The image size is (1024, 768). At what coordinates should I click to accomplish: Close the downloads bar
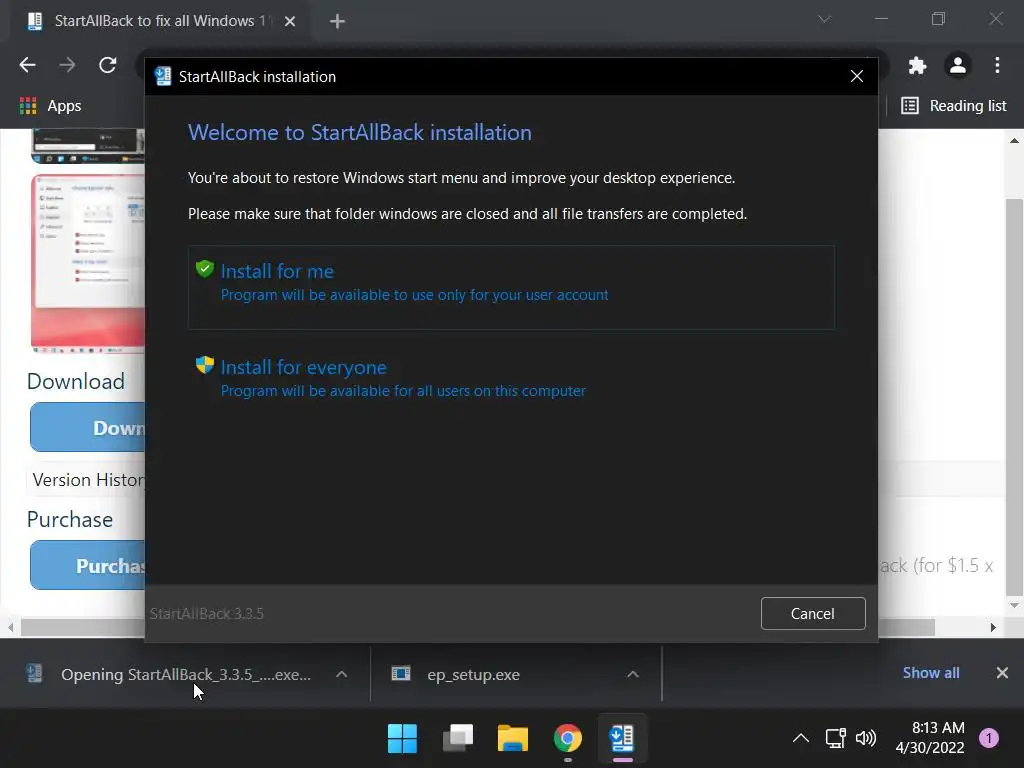(x=1002, y=673)
